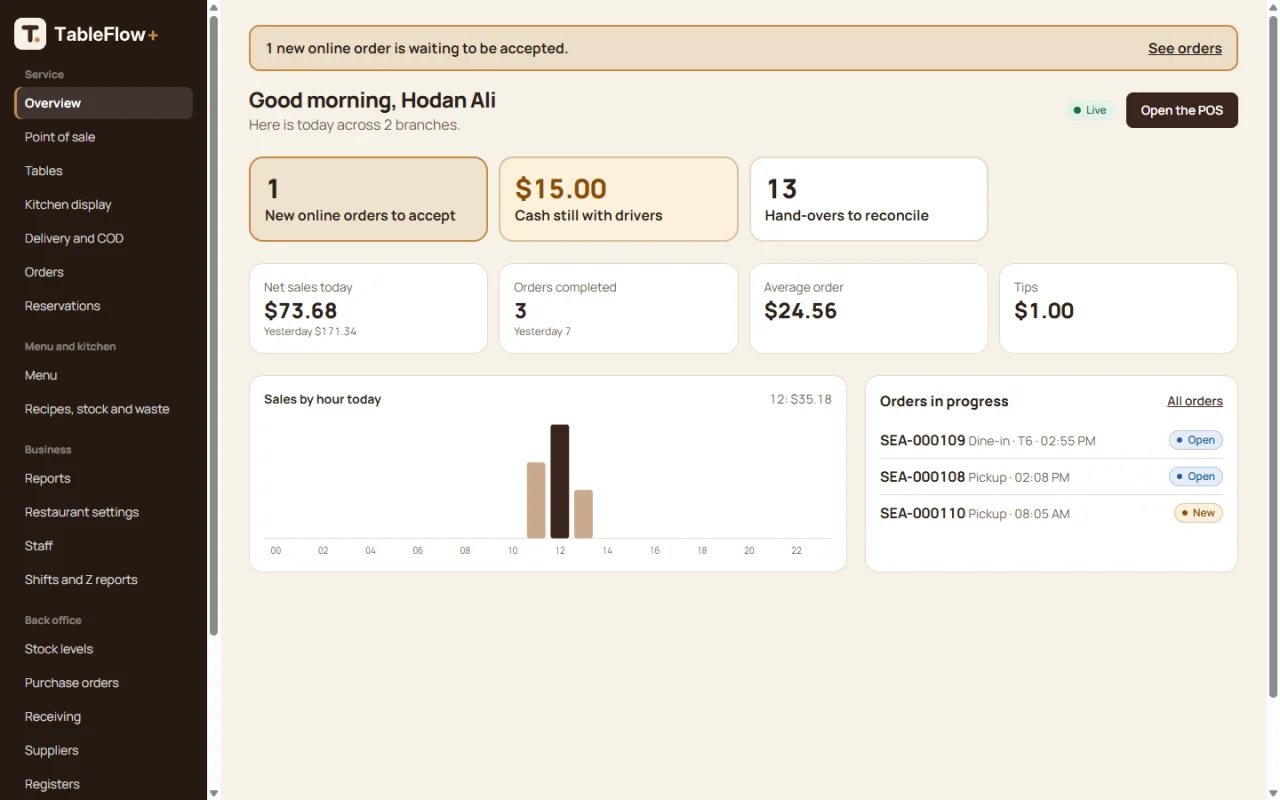
Task: Click the 12: $35.18 chart value
Action: pos(801,399)
